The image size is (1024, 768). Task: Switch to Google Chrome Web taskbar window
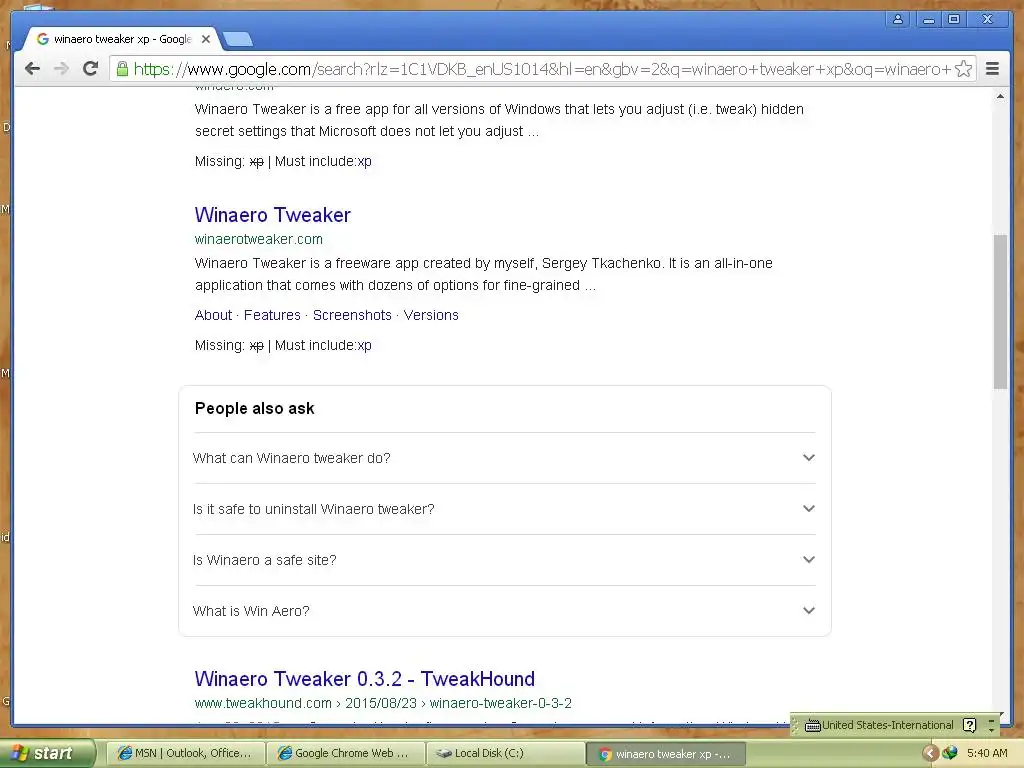pos(345,753)
